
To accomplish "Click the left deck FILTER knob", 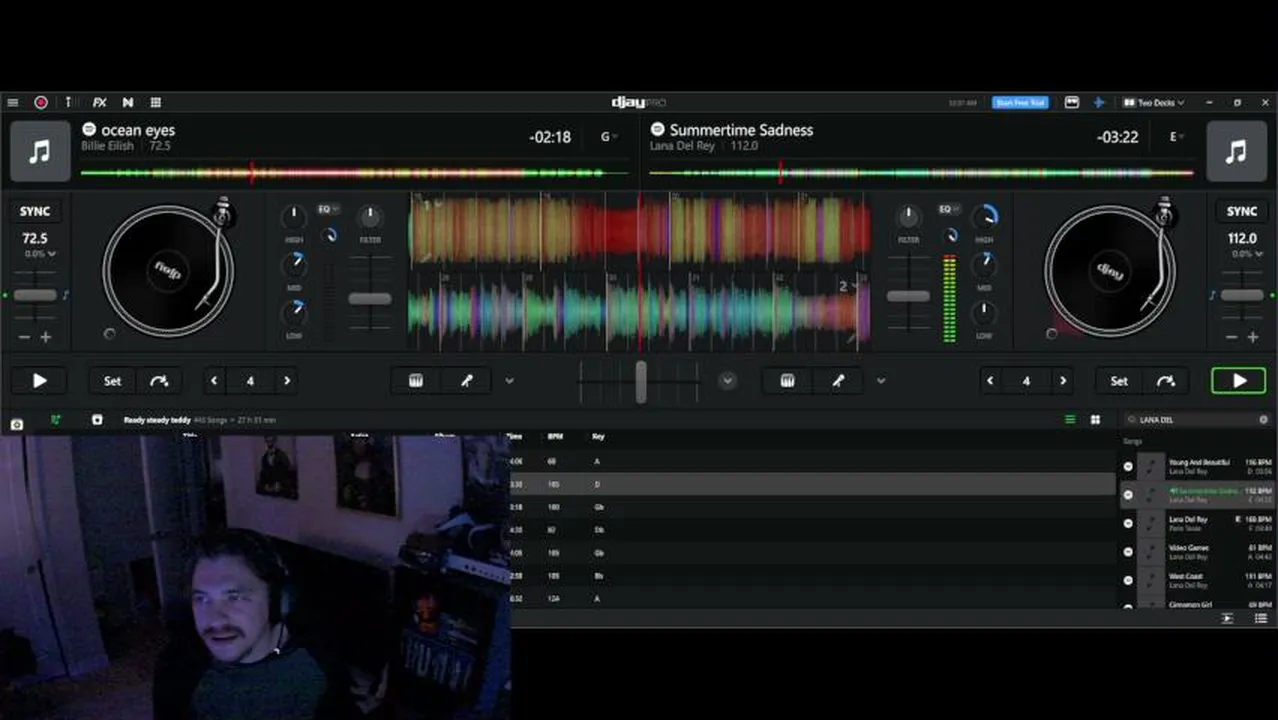I will pyautogui.click(x=370, y=216).
